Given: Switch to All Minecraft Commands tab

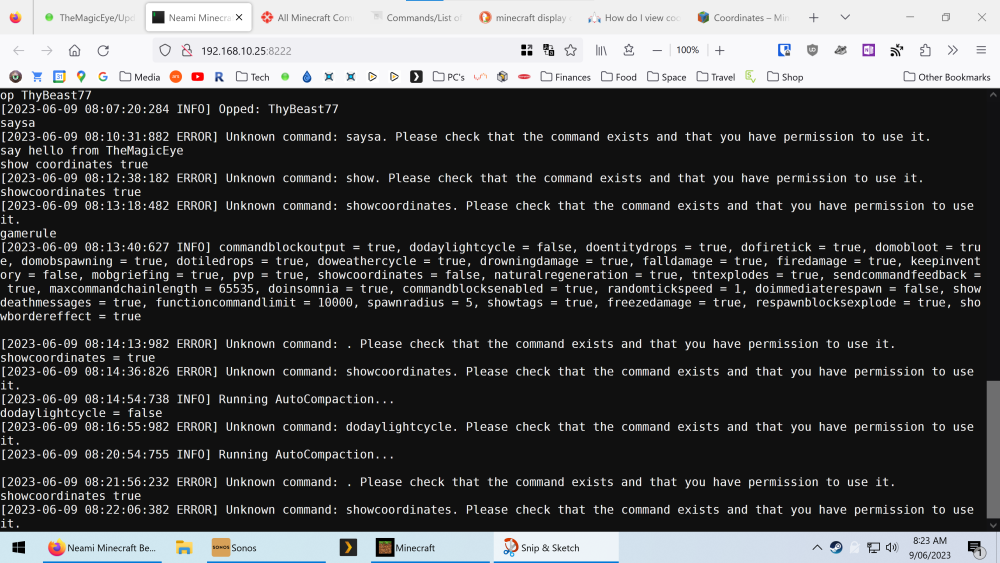Looking at the screenshot, I should (x=307, y=18).
